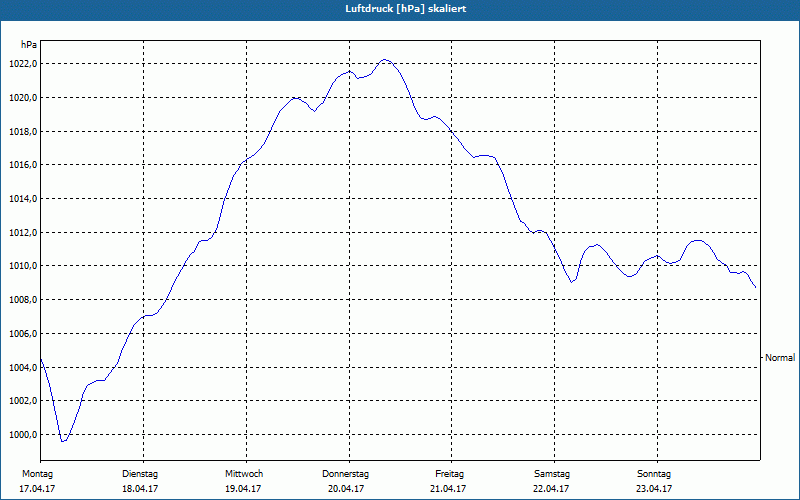Screen dimensions: 800x500
Task: Click the date 22.04.17
Action: (552, 489)
